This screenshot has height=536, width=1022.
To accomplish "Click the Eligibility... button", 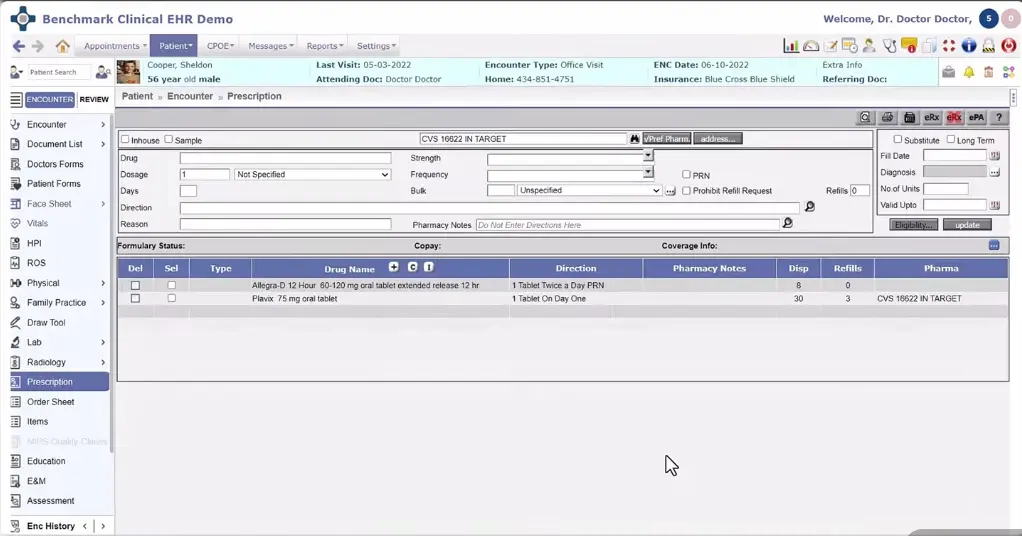I will 913,225.
